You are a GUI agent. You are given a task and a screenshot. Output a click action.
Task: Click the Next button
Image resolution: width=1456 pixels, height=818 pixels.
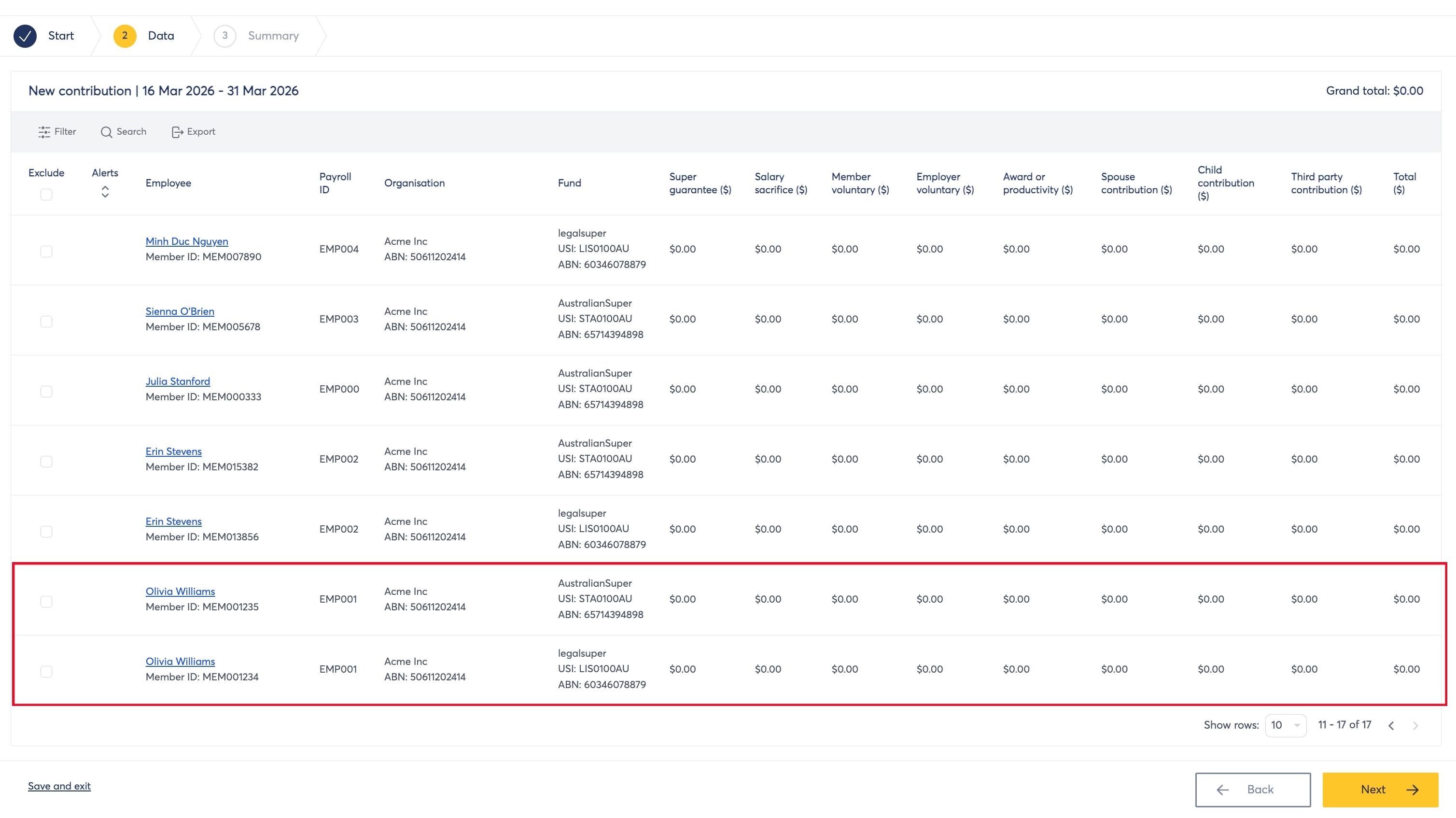pos(1380,790)
